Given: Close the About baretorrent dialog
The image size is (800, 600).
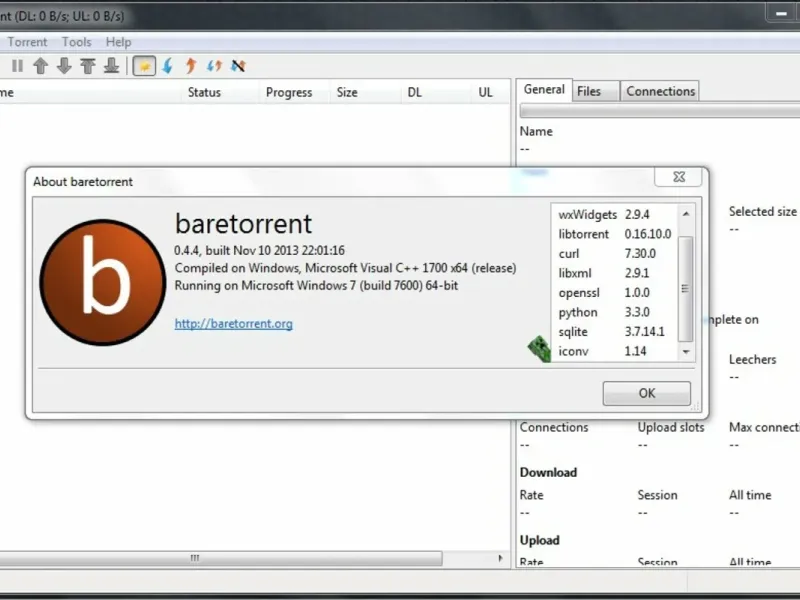Looking at the screenshot, I should 677,177.
